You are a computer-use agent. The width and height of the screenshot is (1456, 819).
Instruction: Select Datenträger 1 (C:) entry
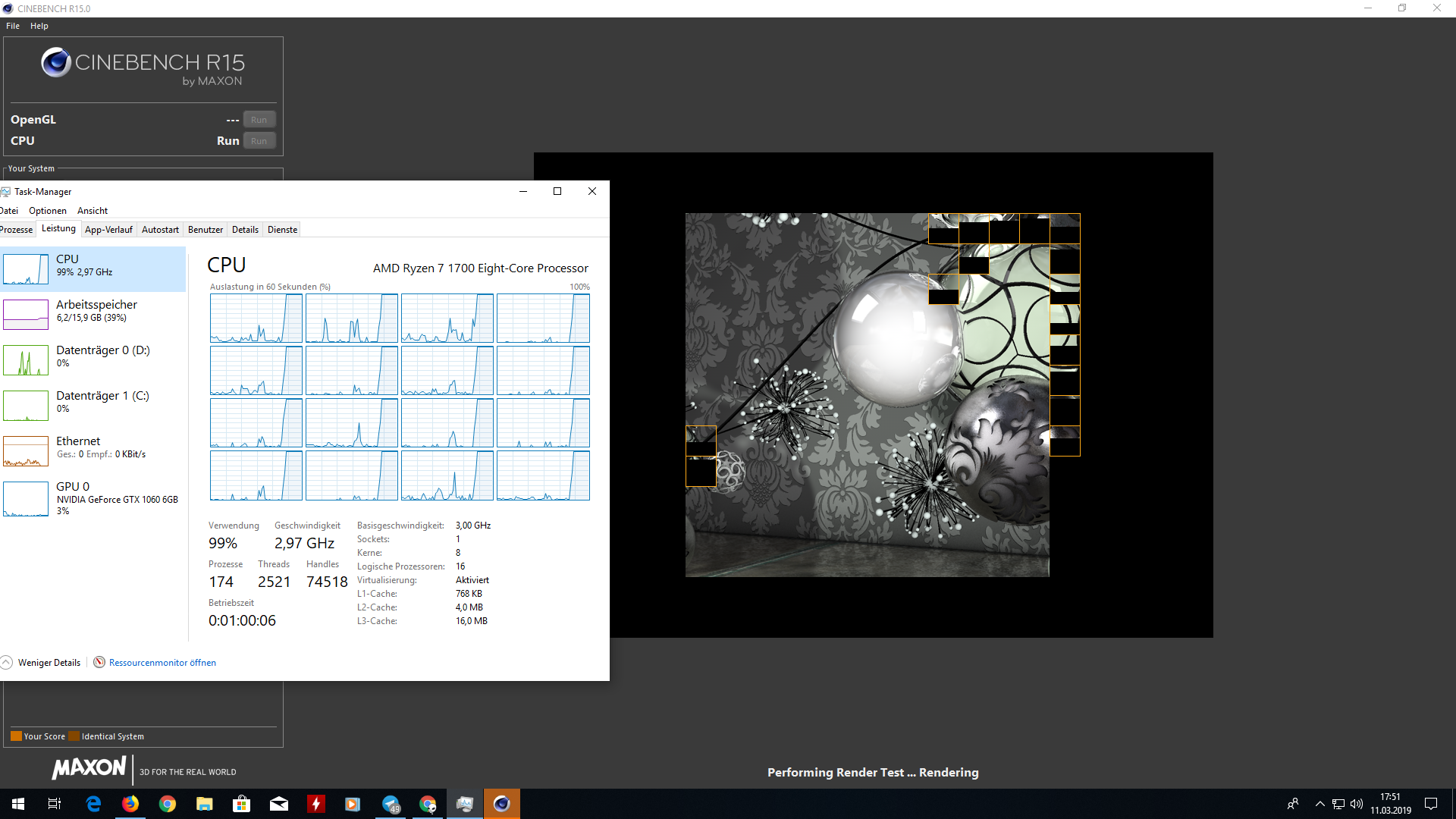pyautogui.click(x=93, y=406)
